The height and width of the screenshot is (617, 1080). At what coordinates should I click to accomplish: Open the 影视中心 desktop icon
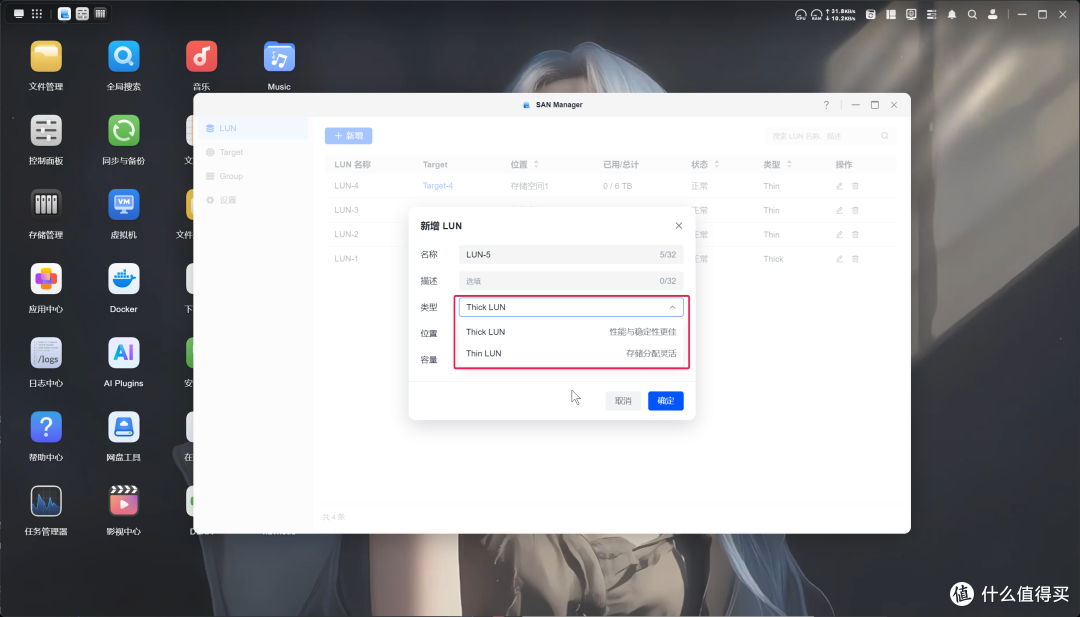coord(124,501)
